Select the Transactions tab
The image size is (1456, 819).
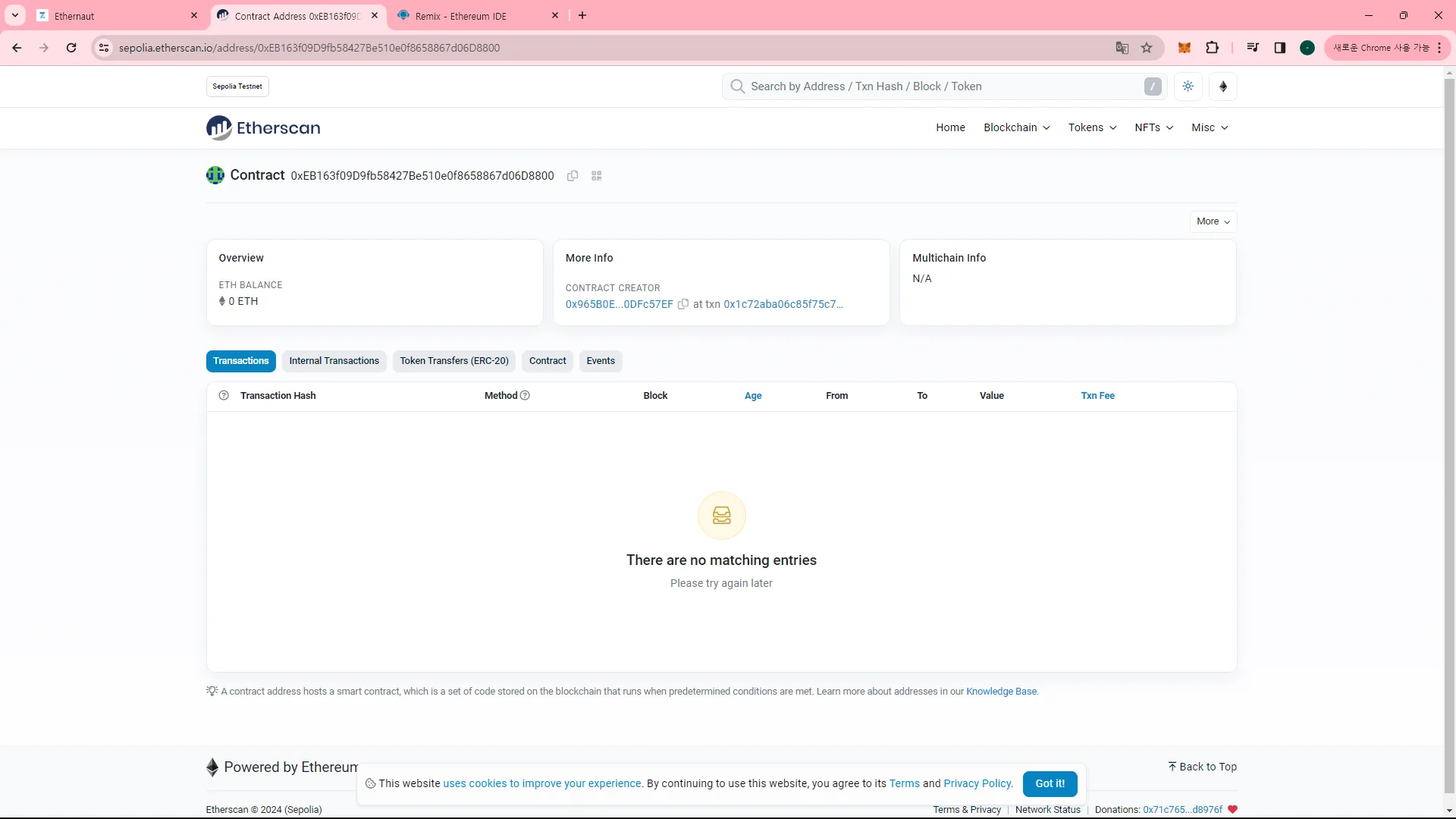click(x=241, y=361)
